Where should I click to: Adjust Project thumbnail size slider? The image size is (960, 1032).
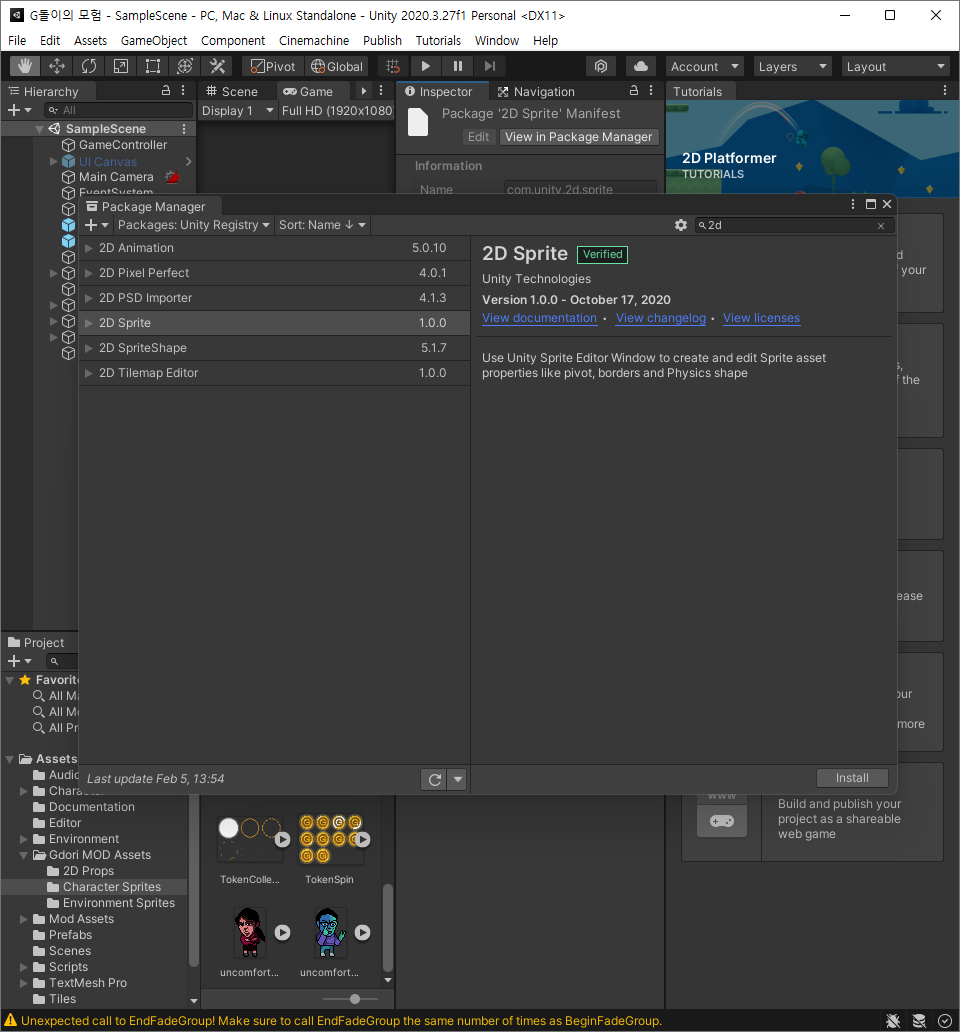click(x=355, y=999)
